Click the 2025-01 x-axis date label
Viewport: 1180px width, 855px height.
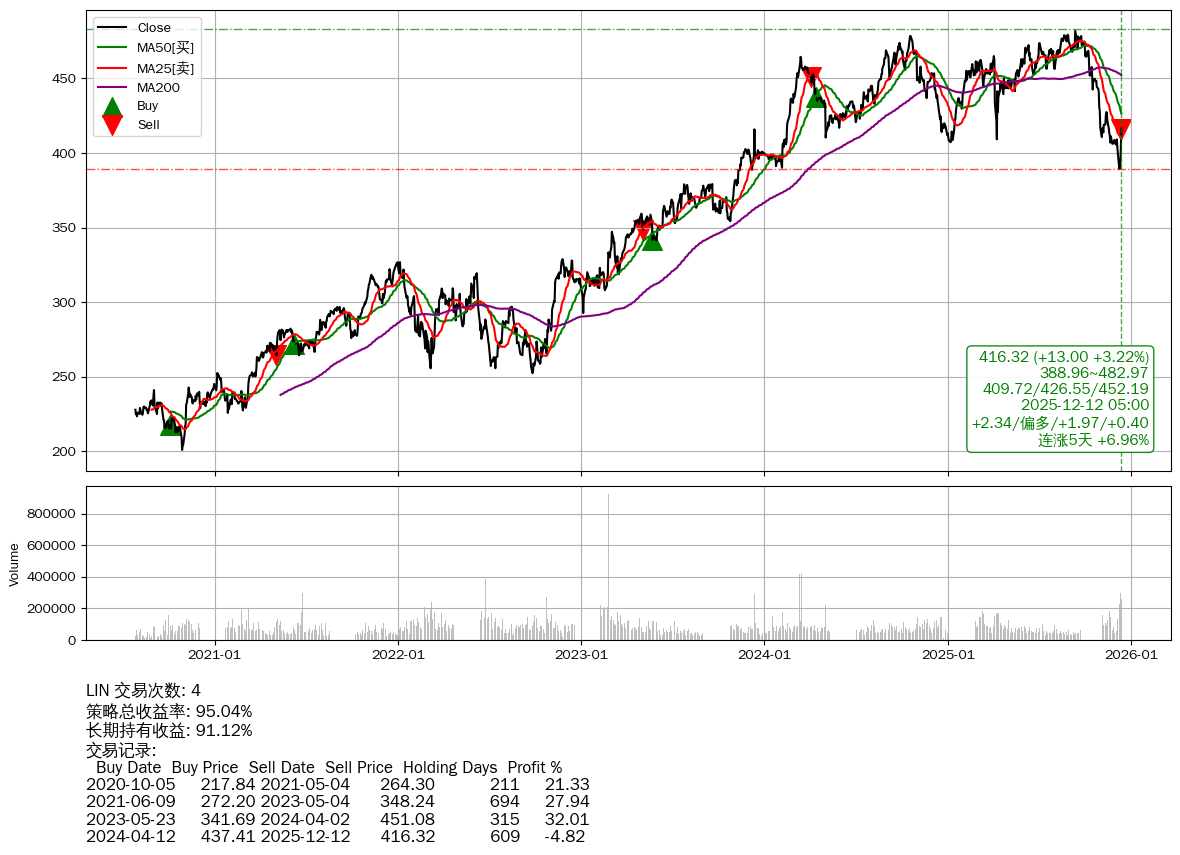[x=948, y=655]
